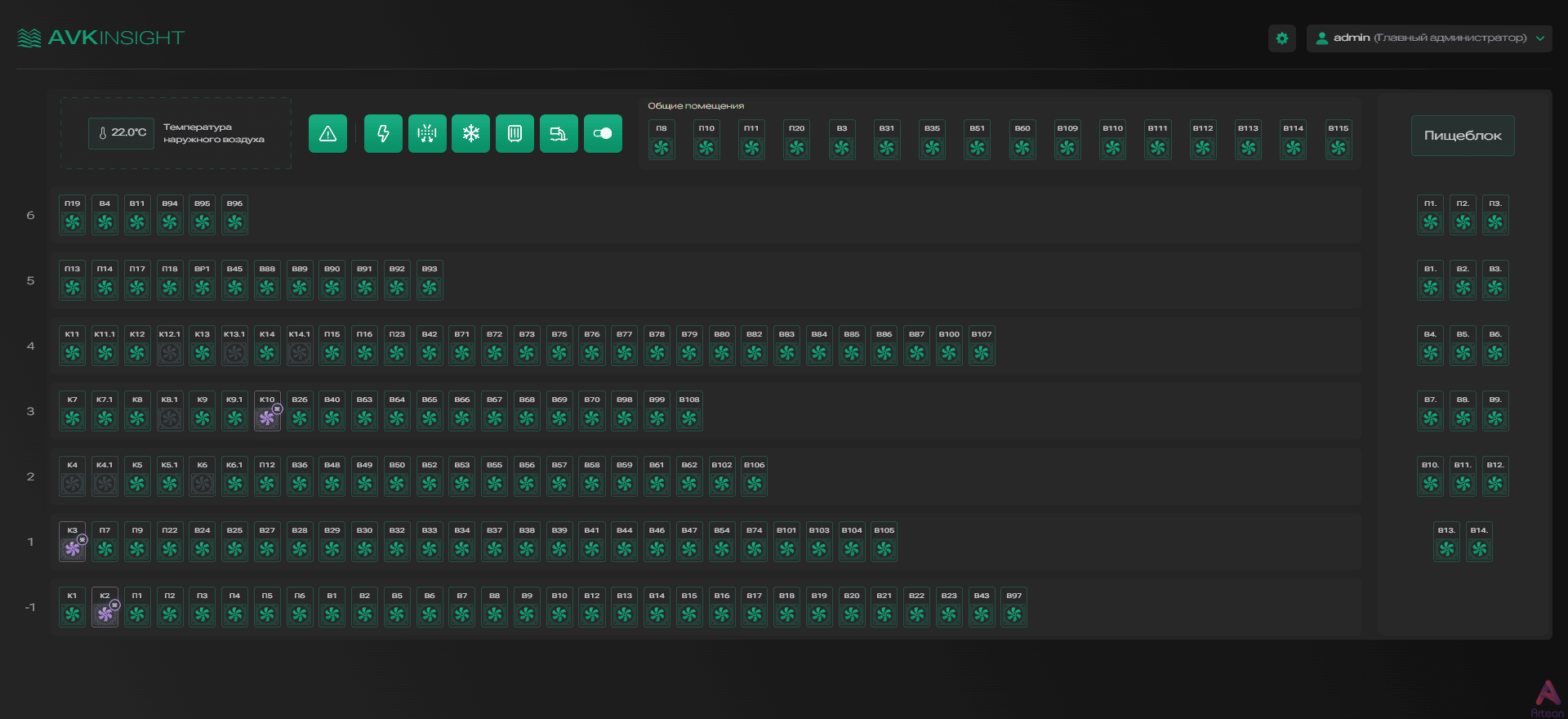Image resolution: width=1568 pixels, height=719 pixels.
Task: Open fan unit B115 in common rooms
Action: (1338, 140)
